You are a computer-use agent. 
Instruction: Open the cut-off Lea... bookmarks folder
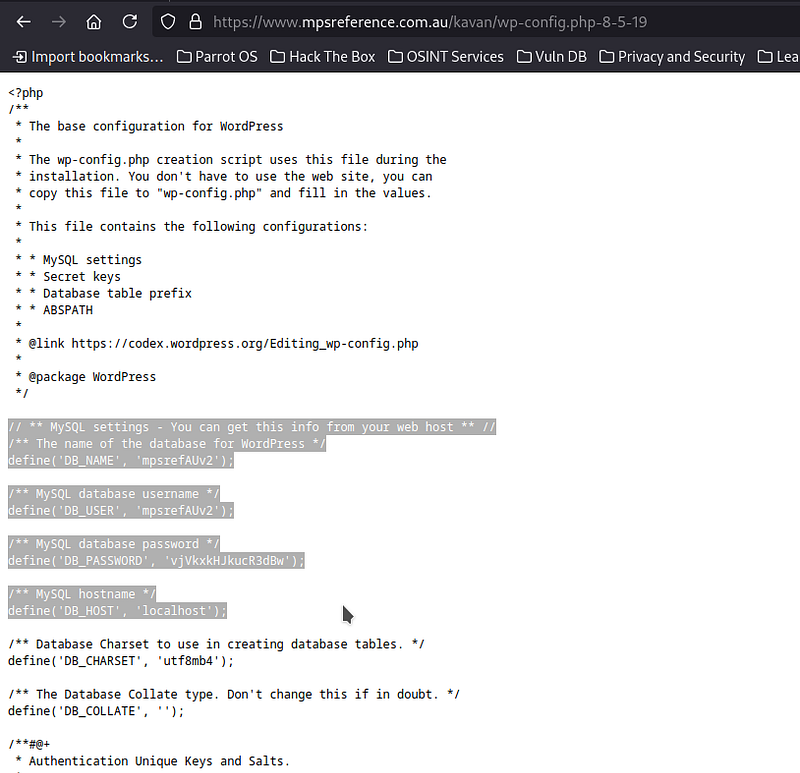tap(779, 57)
